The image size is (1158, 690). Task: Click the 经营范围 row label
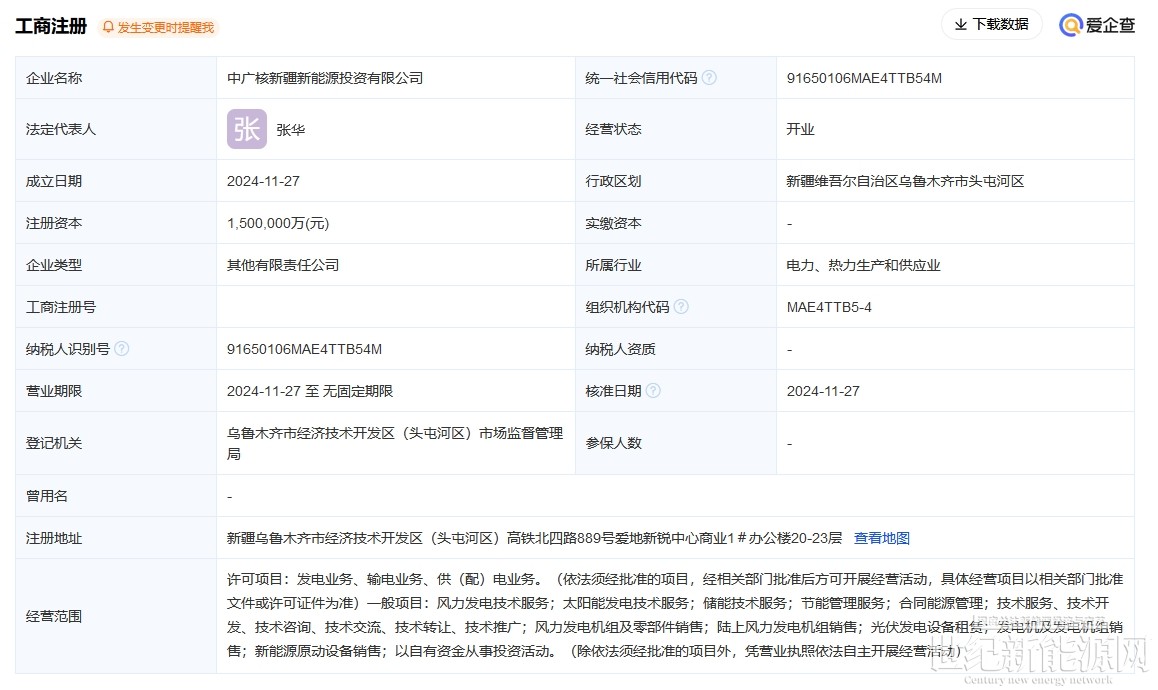point(54,616)
